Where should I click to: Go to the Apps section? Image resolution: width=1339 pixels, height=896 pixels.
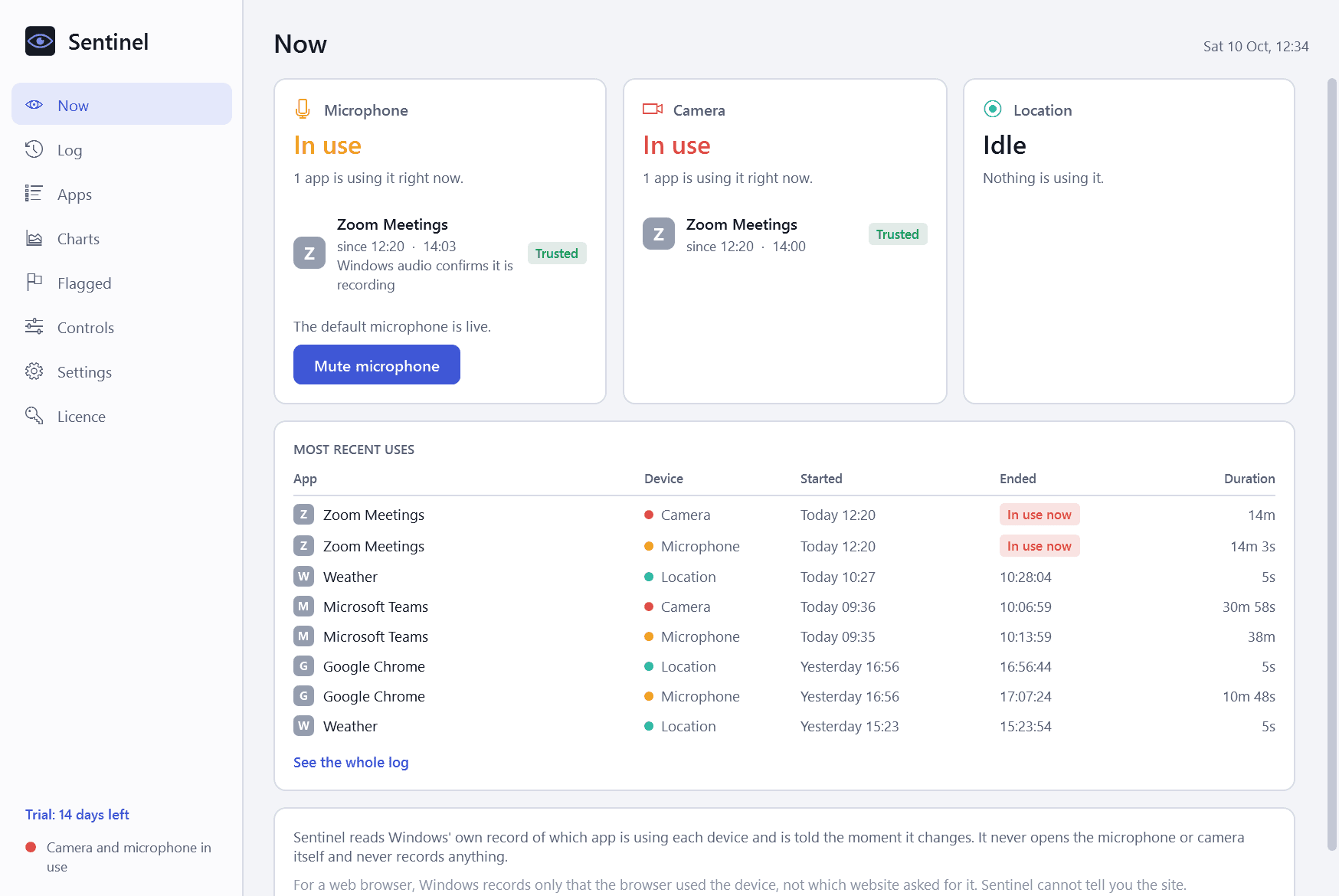point(122,194)
